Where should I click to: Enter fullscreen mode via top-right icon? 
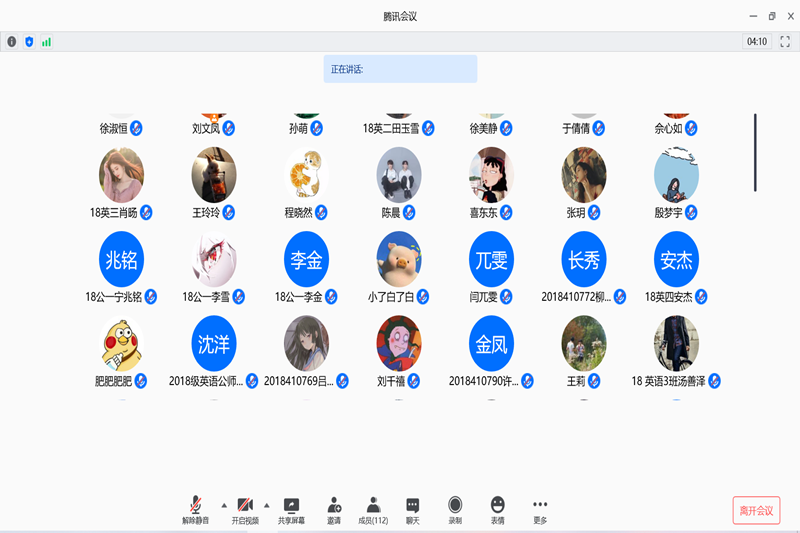click(x=785, y=42)
